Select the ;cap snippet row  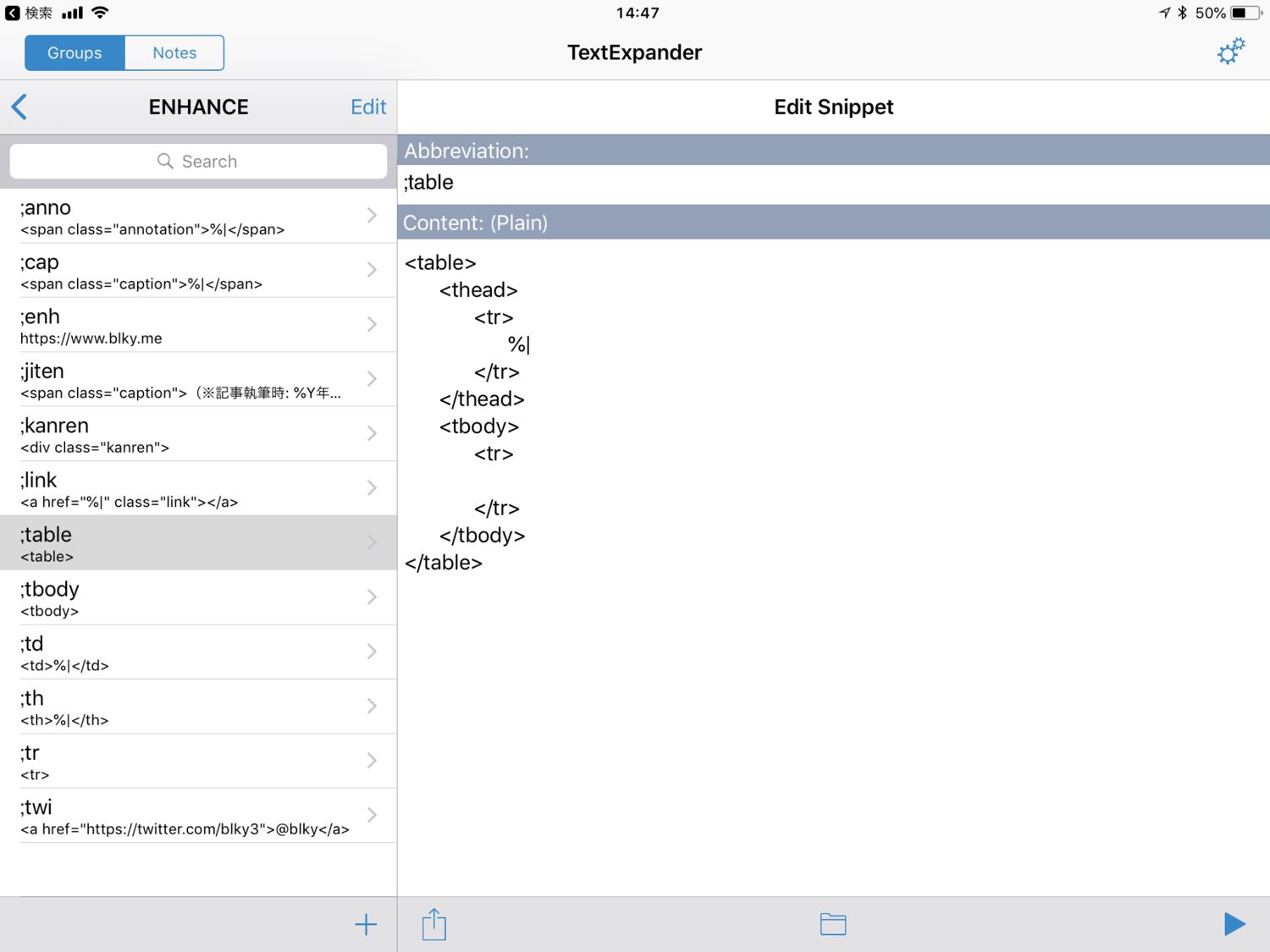tap(198, 270)
